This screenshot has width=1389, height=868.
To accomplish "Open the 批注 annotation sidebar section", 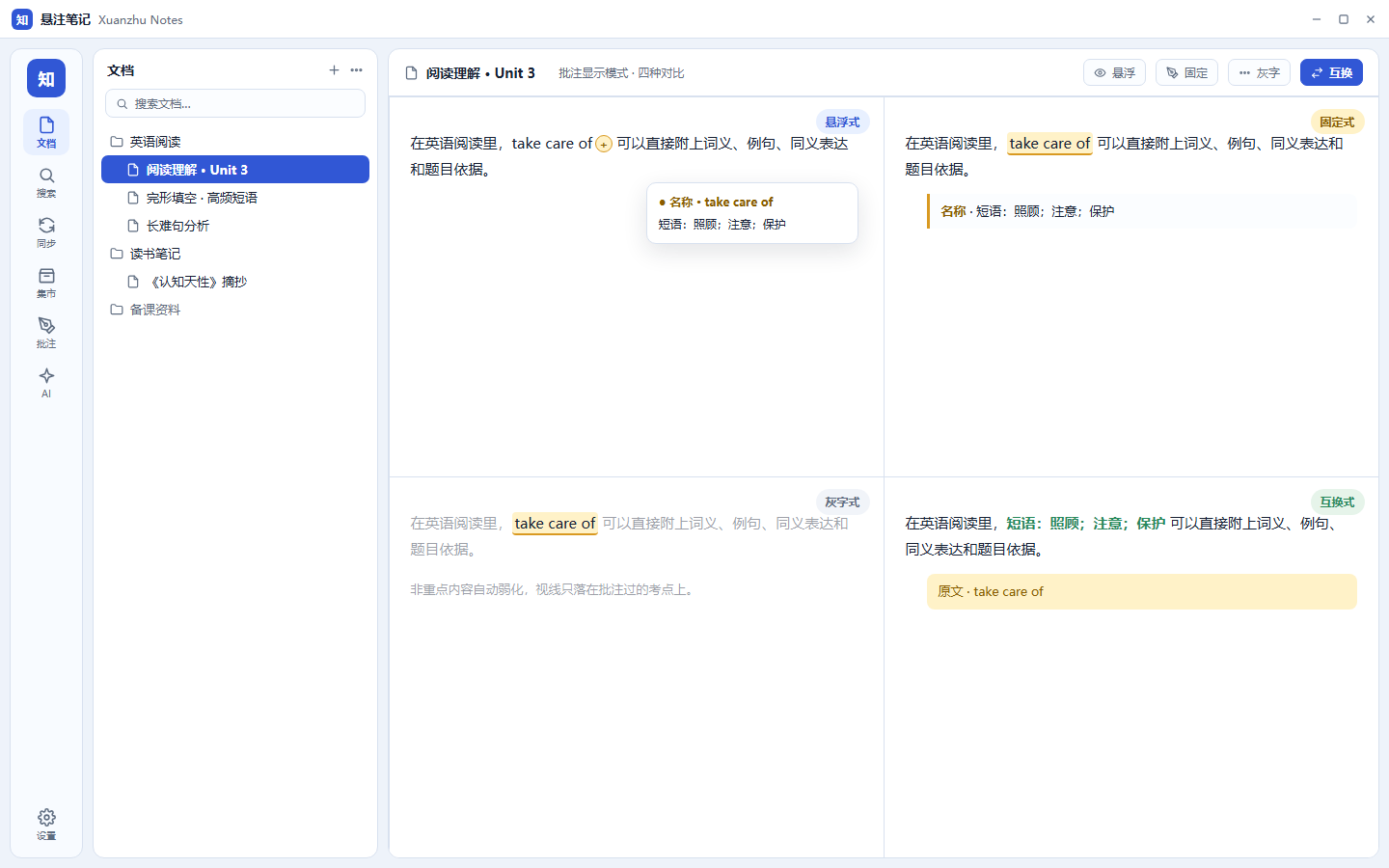I will point(46,332).
